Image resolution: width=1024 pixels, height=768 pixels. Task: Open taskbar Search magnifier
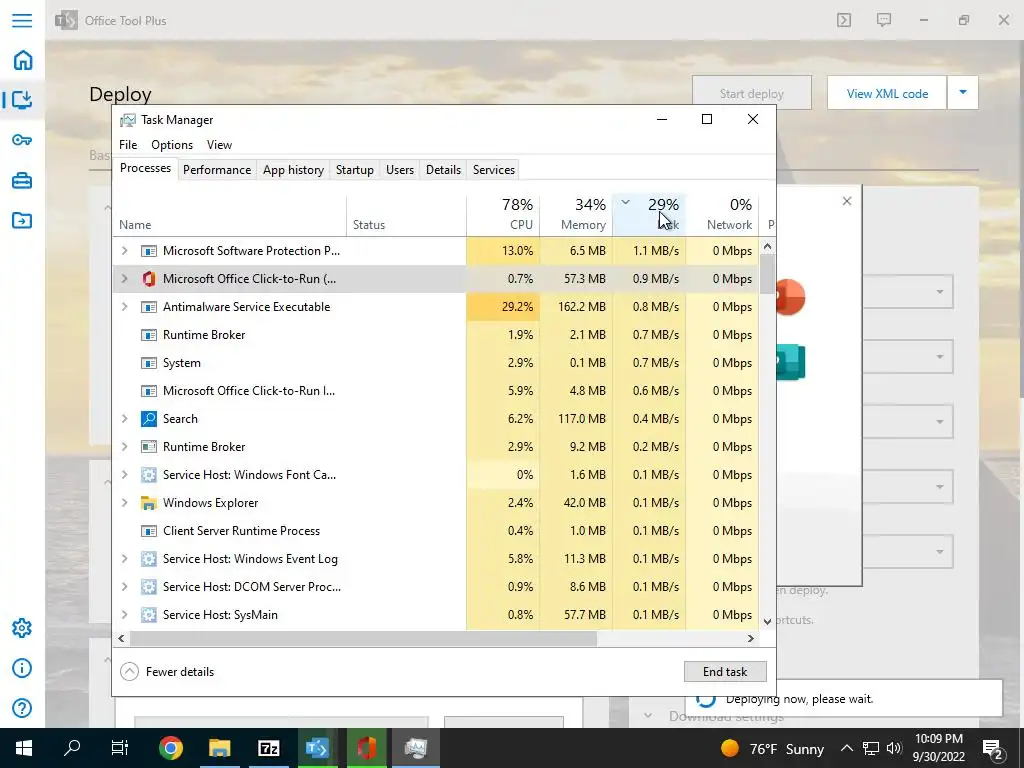72,748
